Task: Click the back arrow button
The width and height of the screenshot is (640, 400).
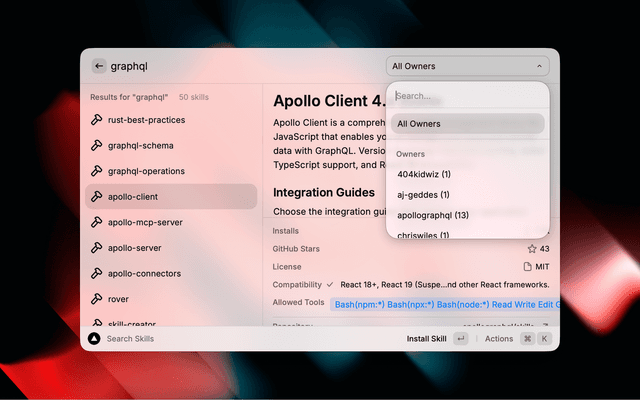Action: pyautogui.click(x=99, y=66)
